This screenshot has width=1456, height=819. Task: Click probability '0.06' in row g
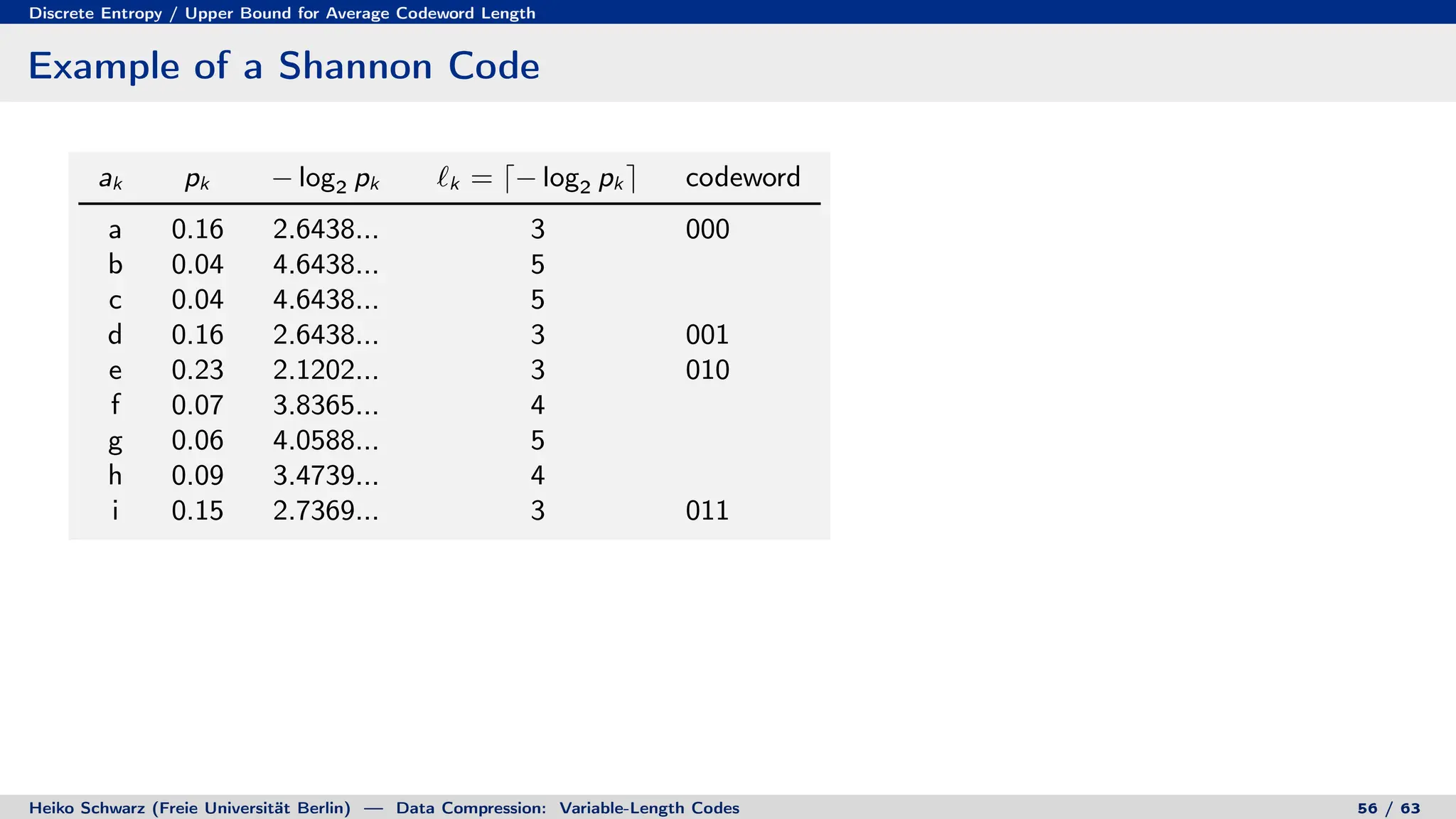(198, 440)
